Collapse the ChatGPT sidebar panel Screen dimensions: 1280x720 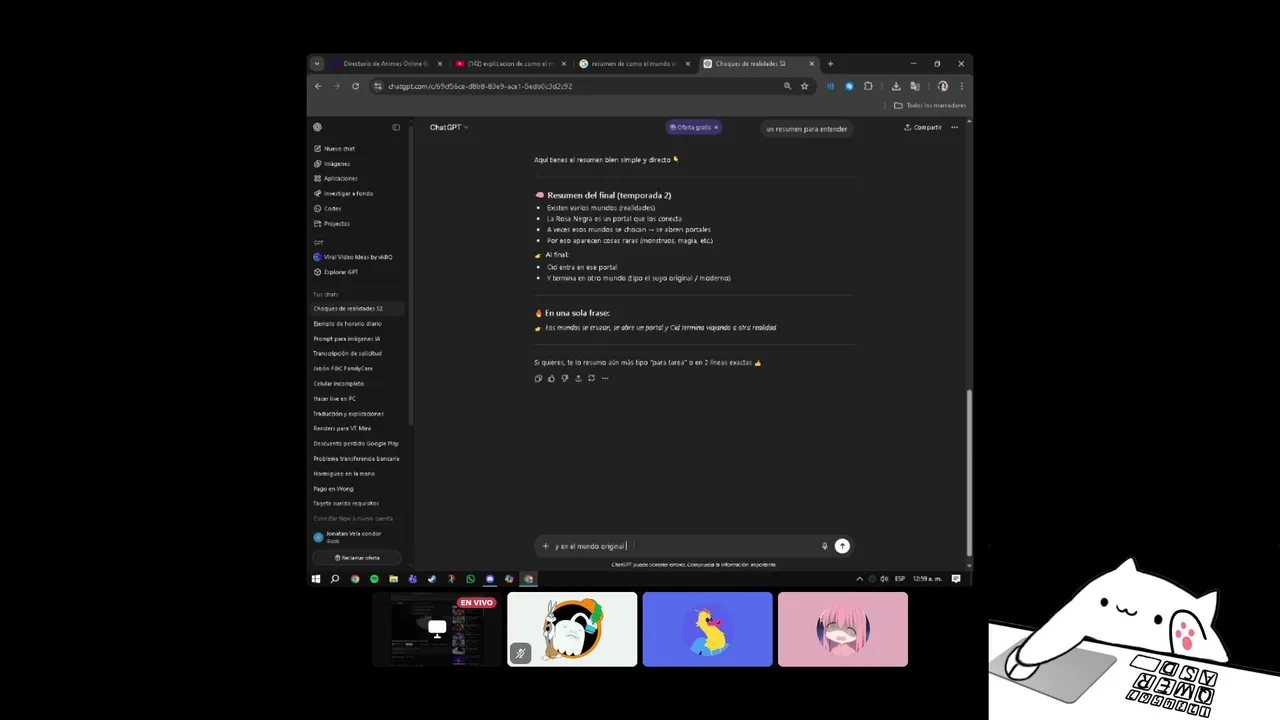396,127
